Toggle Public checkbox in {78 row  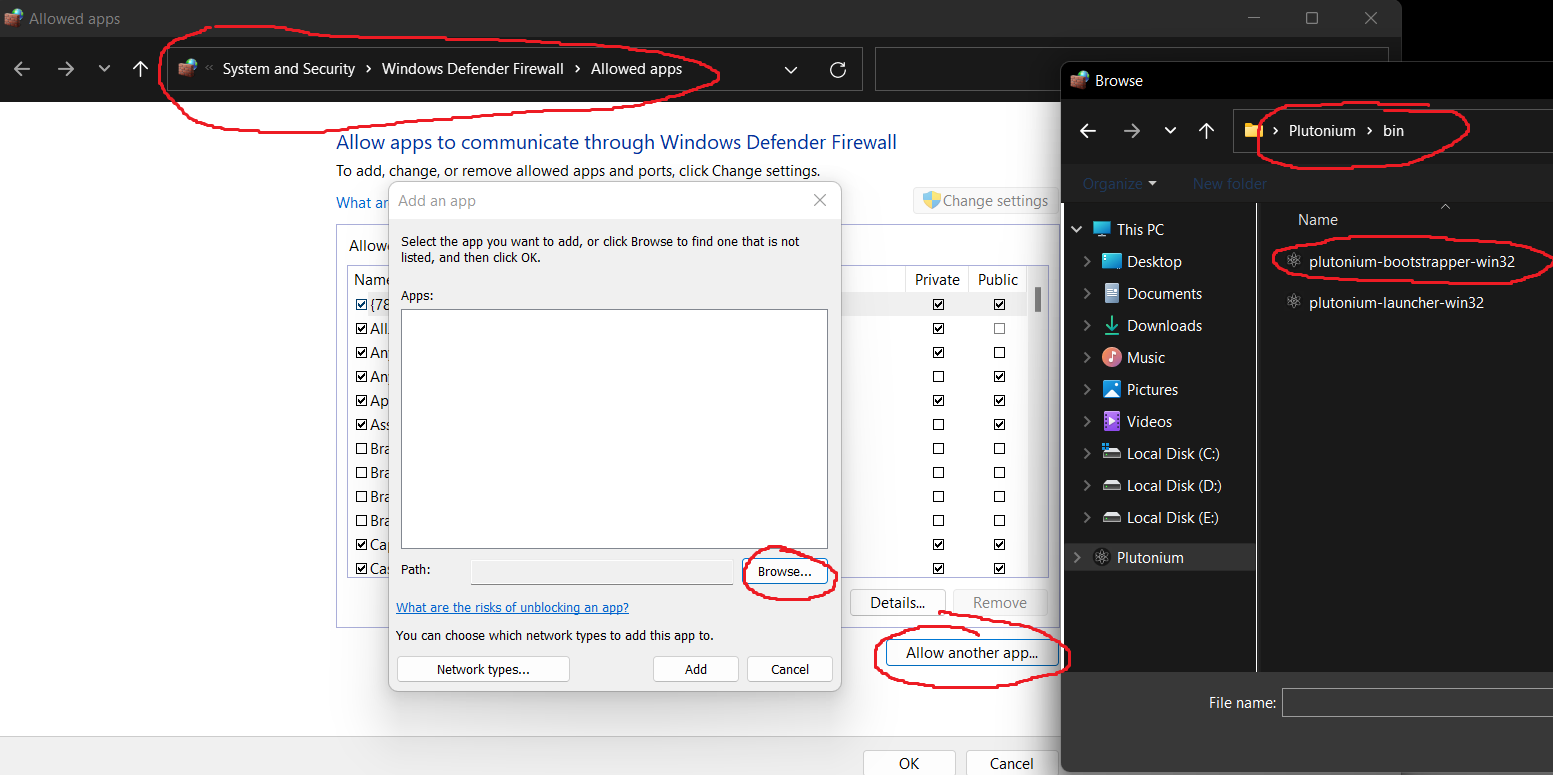999,305
